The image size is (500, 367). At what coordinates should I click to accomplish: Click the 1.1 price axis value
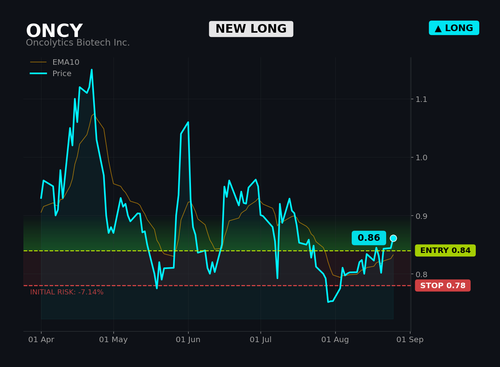[x=421, y=99]
